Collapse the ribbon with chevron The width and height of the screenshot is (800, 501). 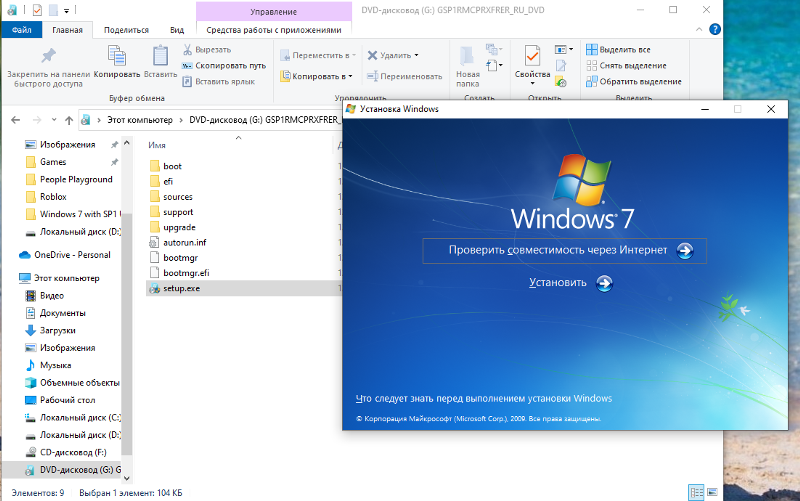pyautogui.click(x=699, y=30)
